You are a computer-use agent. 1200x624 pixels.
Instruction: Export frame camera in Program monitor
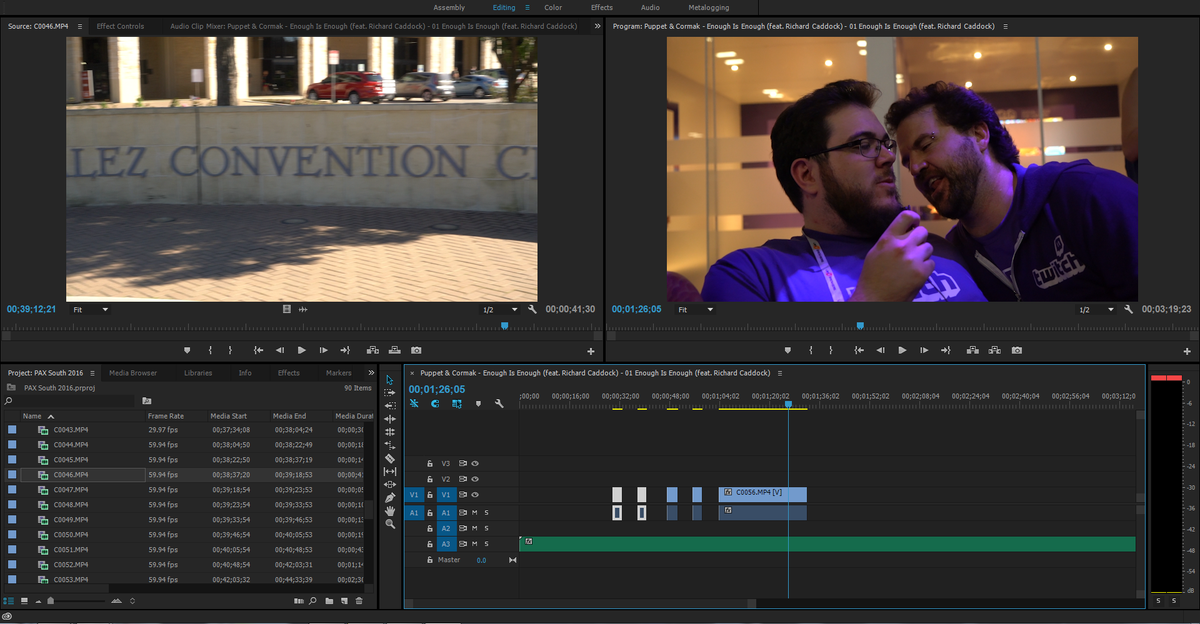tap(1017, 350)
